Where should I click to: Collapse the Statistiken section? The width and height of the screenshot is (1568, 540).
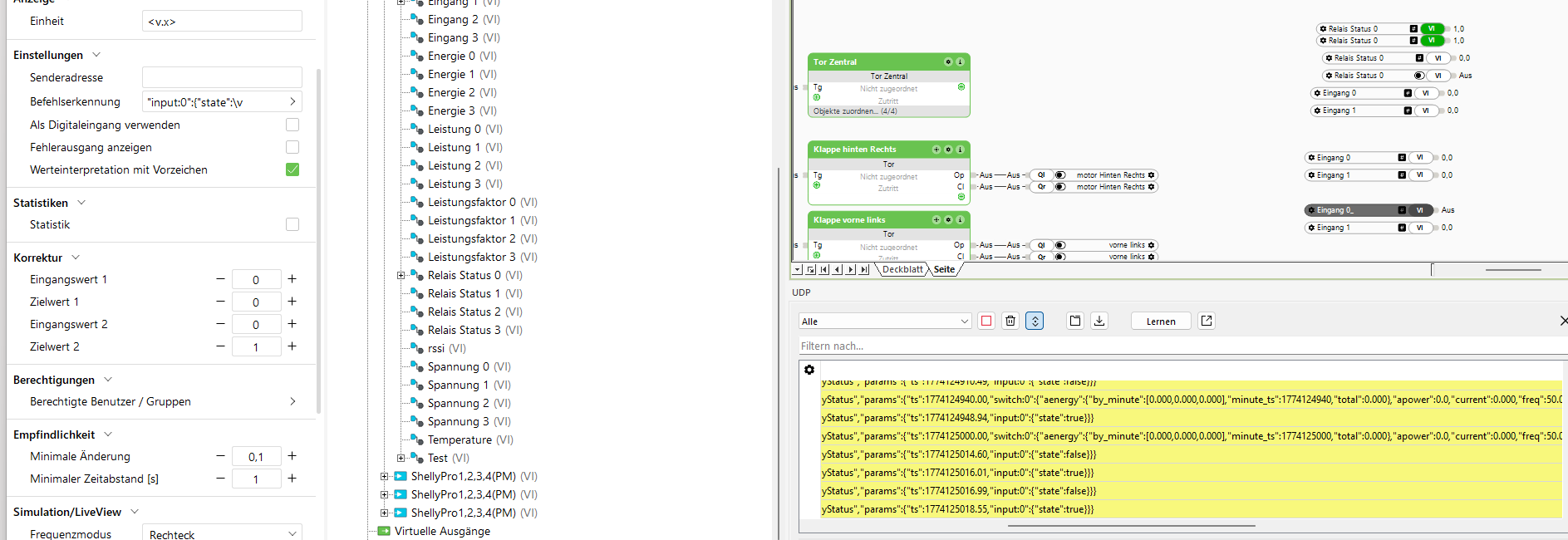click(x=81, y=203)
